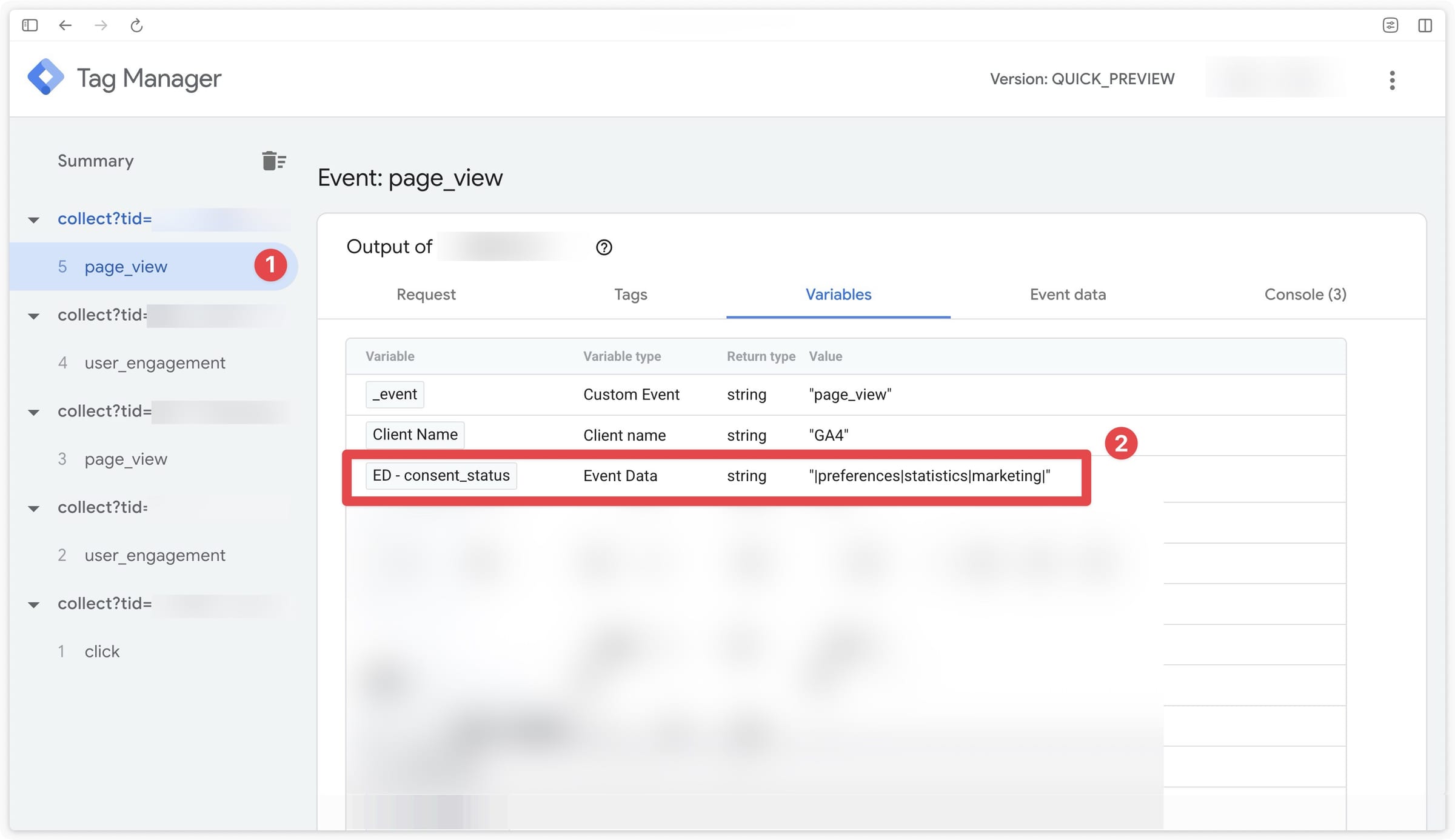Click the Return type column header

click(x=761, y=356)
